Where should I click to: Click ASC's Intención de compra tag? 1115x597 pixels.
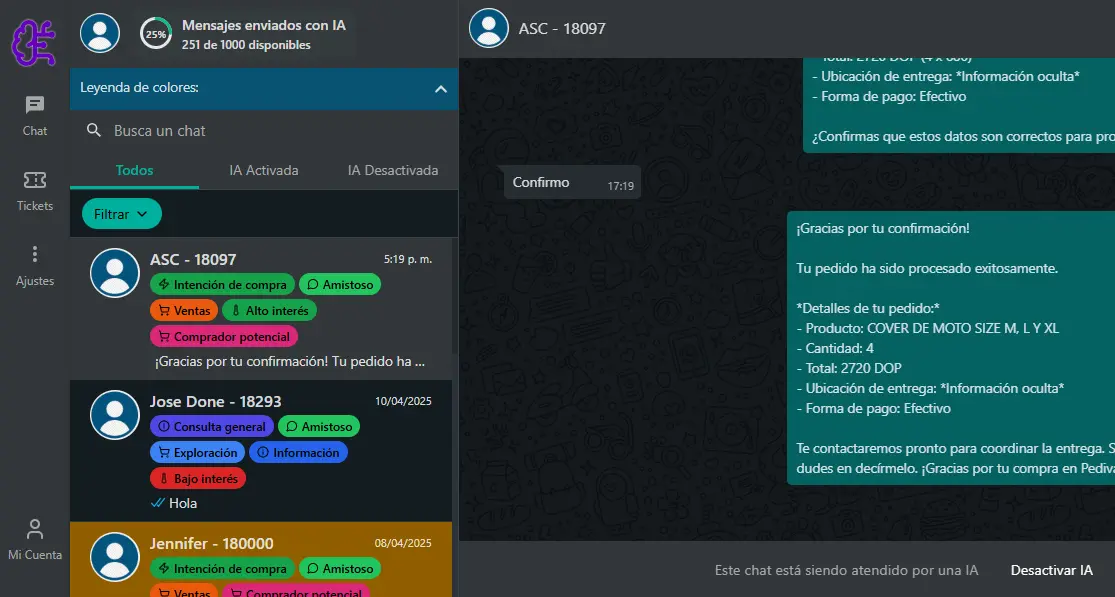[223, 285]
